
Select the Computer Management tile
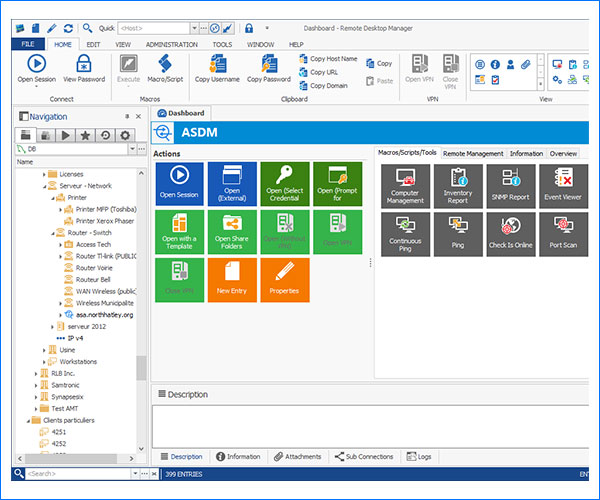point(405,186)
